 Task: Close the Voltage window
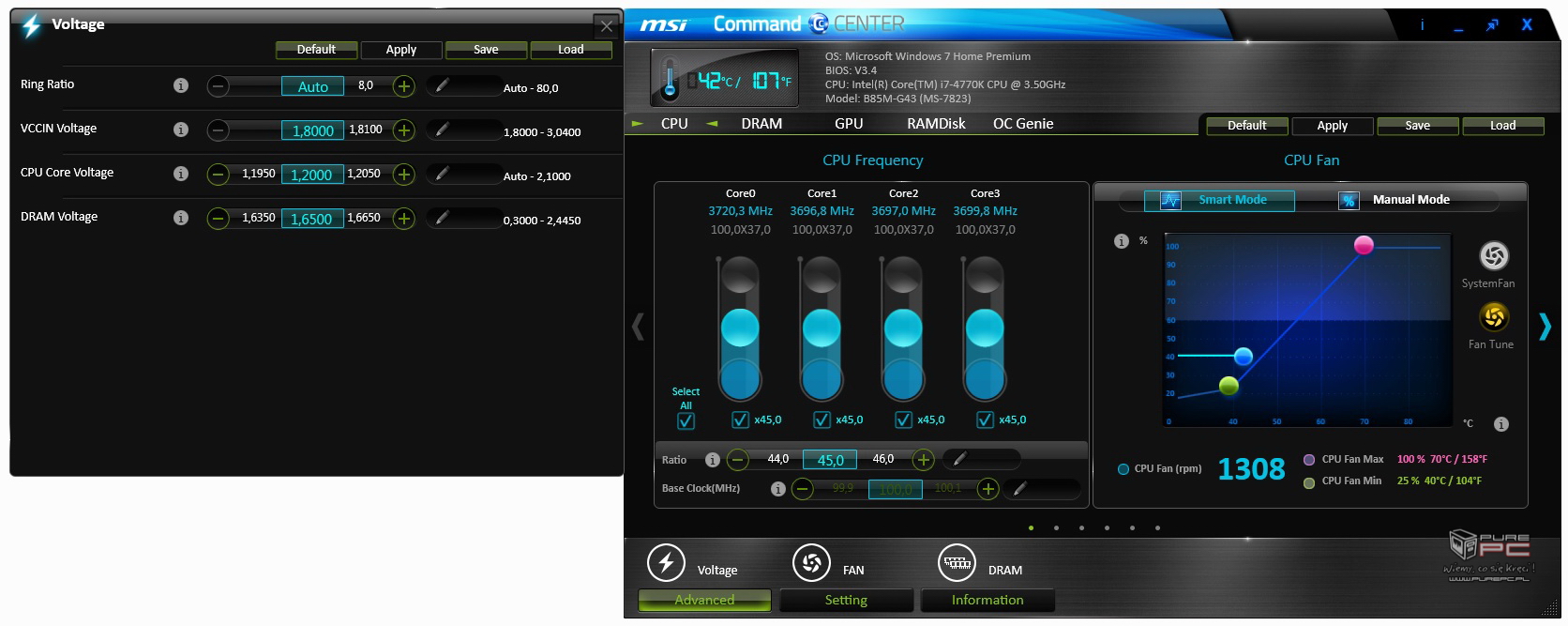(607, 26)
